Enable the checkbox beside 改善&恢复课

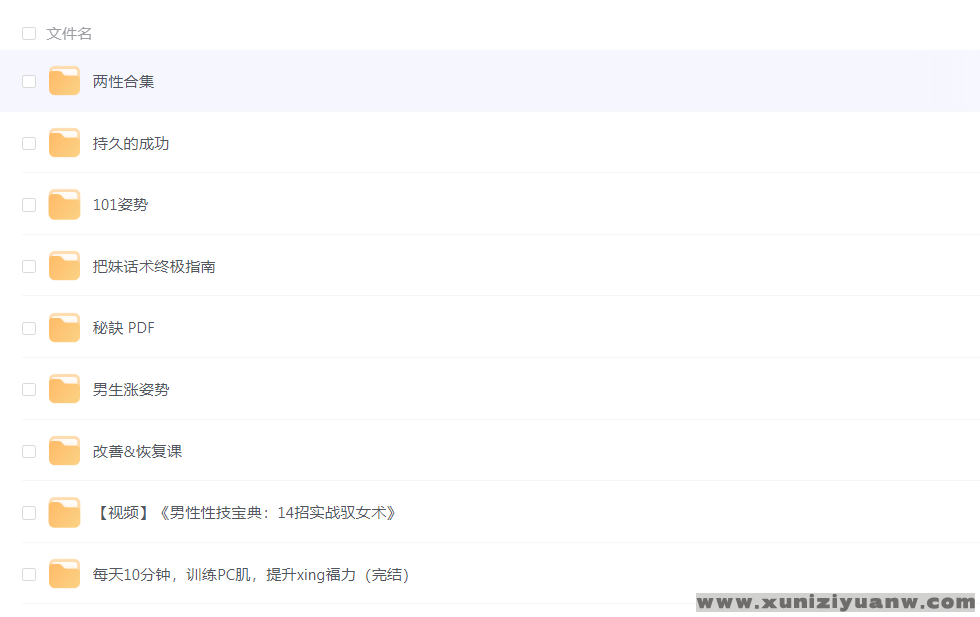(x=29, y=451)
